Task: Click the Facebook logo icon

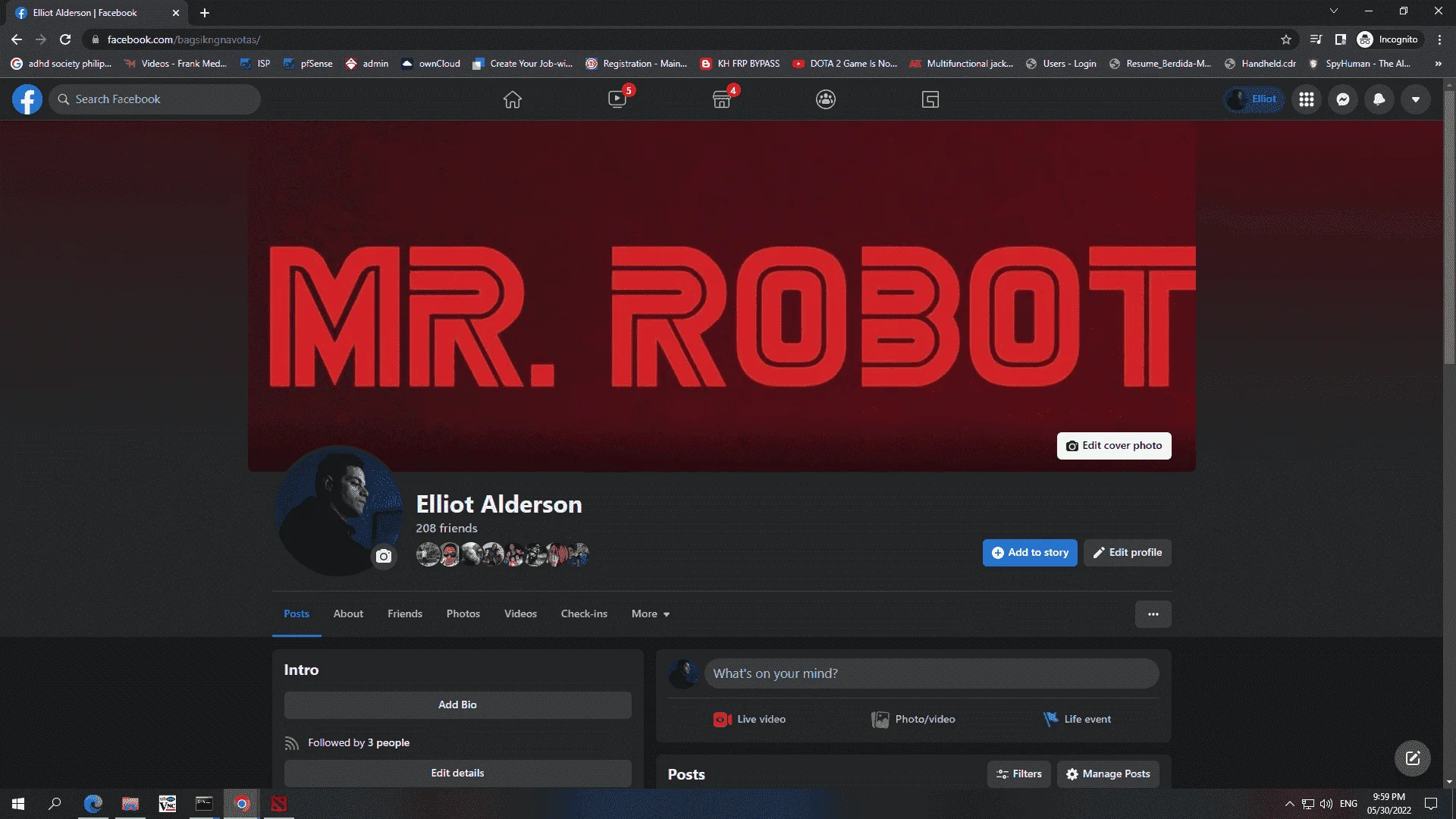Action: [x=27, y=99]
